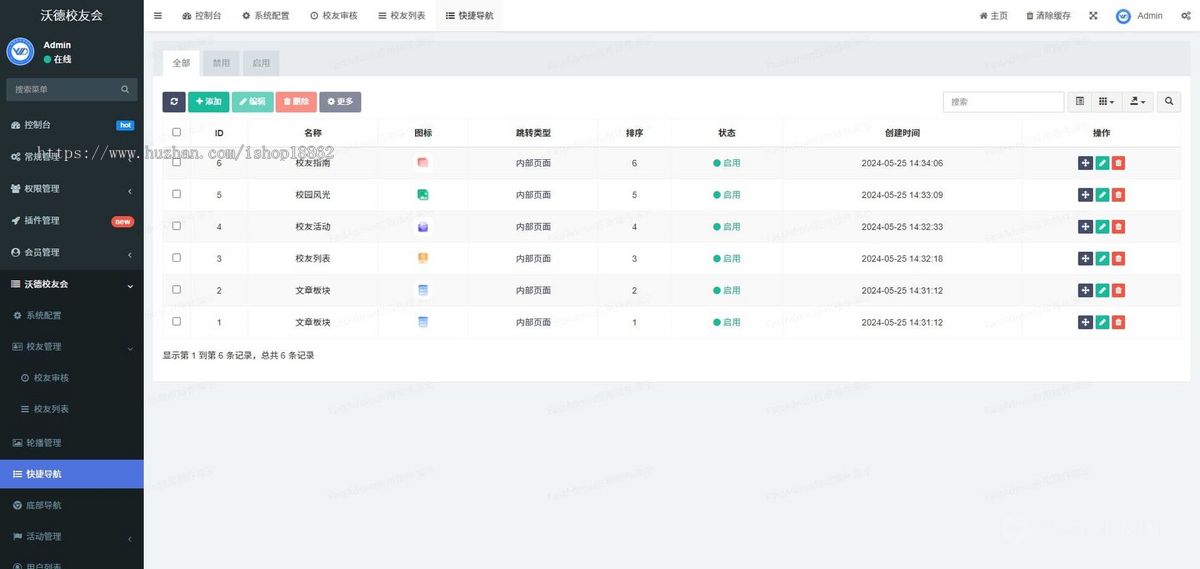1200x569 pixels.
Task: Tick the checkbox for row ID 3
Action: click(177, 258)
